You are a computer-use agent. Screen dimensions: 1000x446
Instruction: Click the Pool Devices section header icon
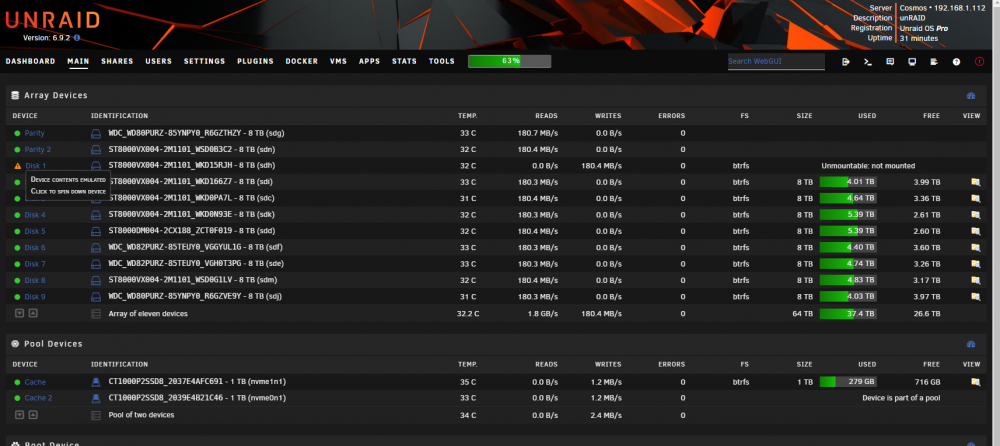[x=15, y=344]
